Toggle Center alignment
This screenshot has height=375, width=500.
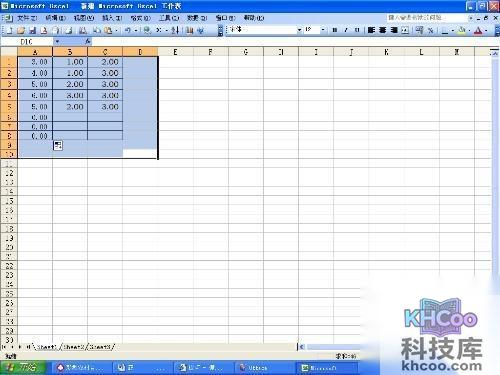tap(383, 30)
